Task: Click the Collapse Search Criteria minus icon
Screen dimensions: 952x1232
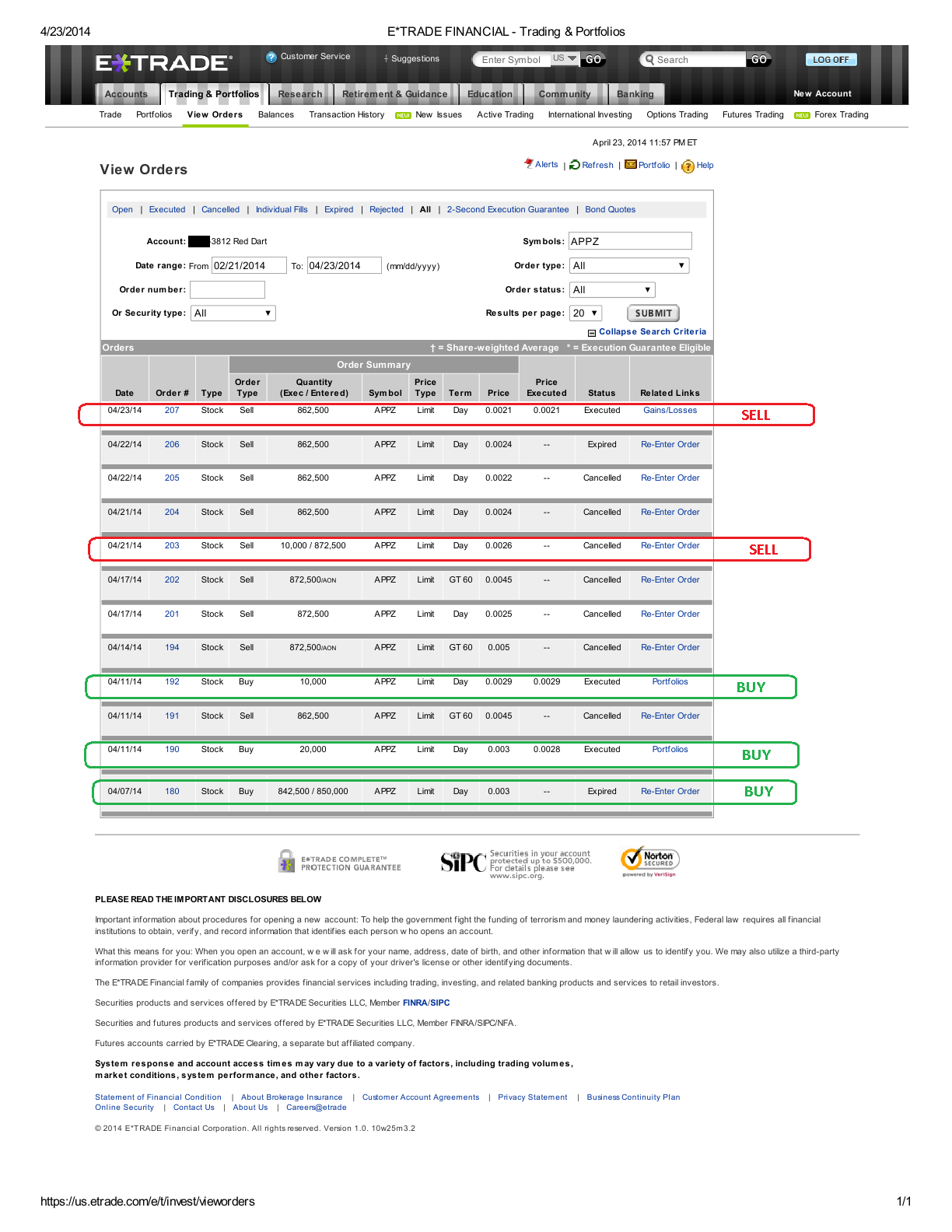Action: pos(592,333)
